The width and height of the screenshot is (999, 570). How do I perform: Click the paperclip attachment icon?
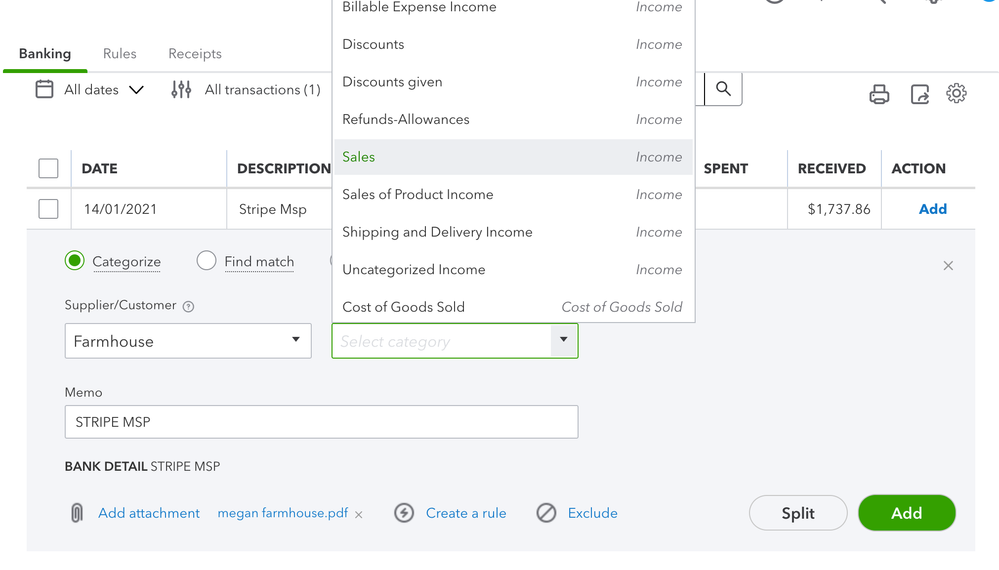pyautogui.click(x=76, y=513)
